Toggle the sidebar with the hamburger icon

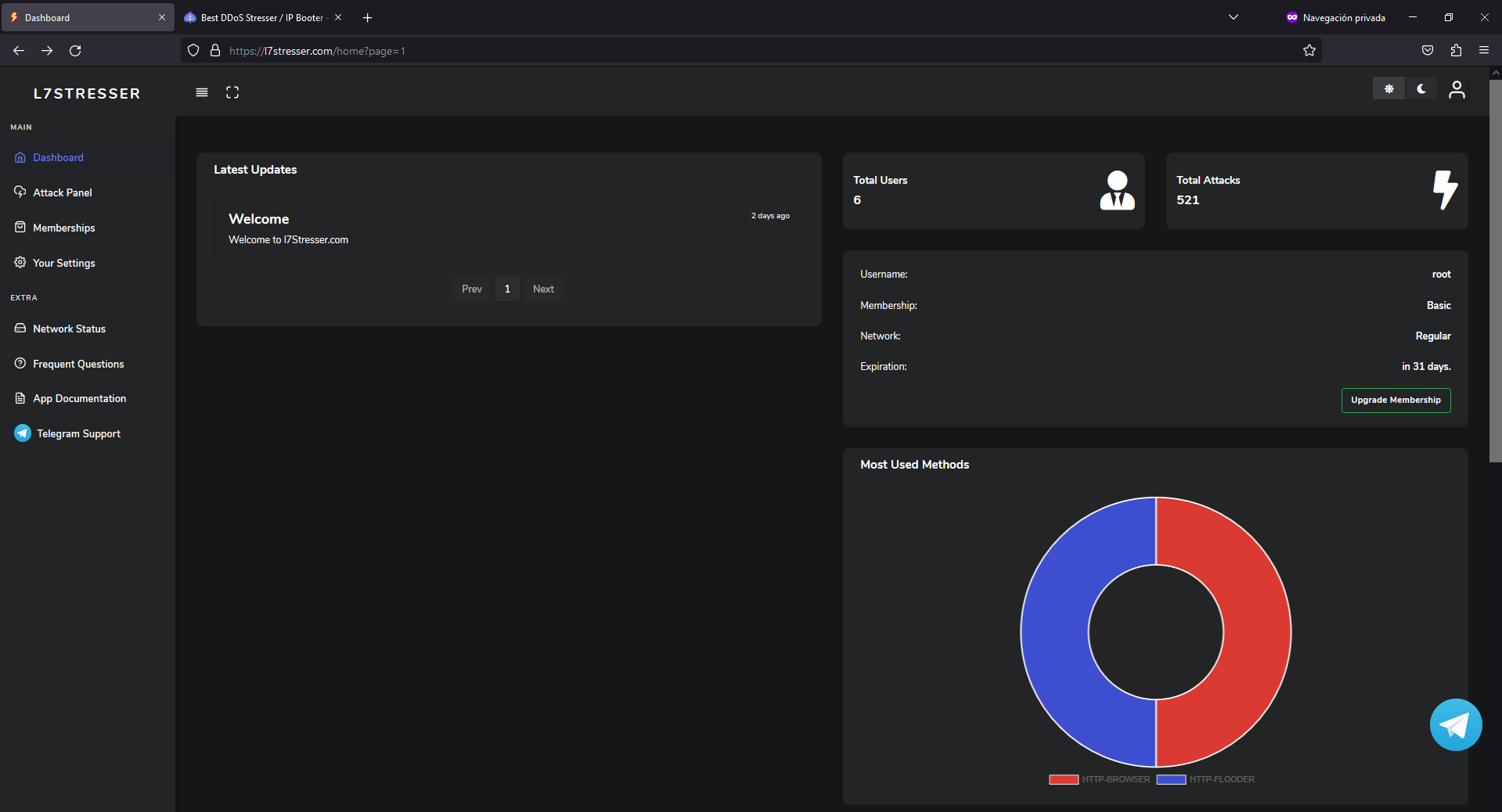202,92
